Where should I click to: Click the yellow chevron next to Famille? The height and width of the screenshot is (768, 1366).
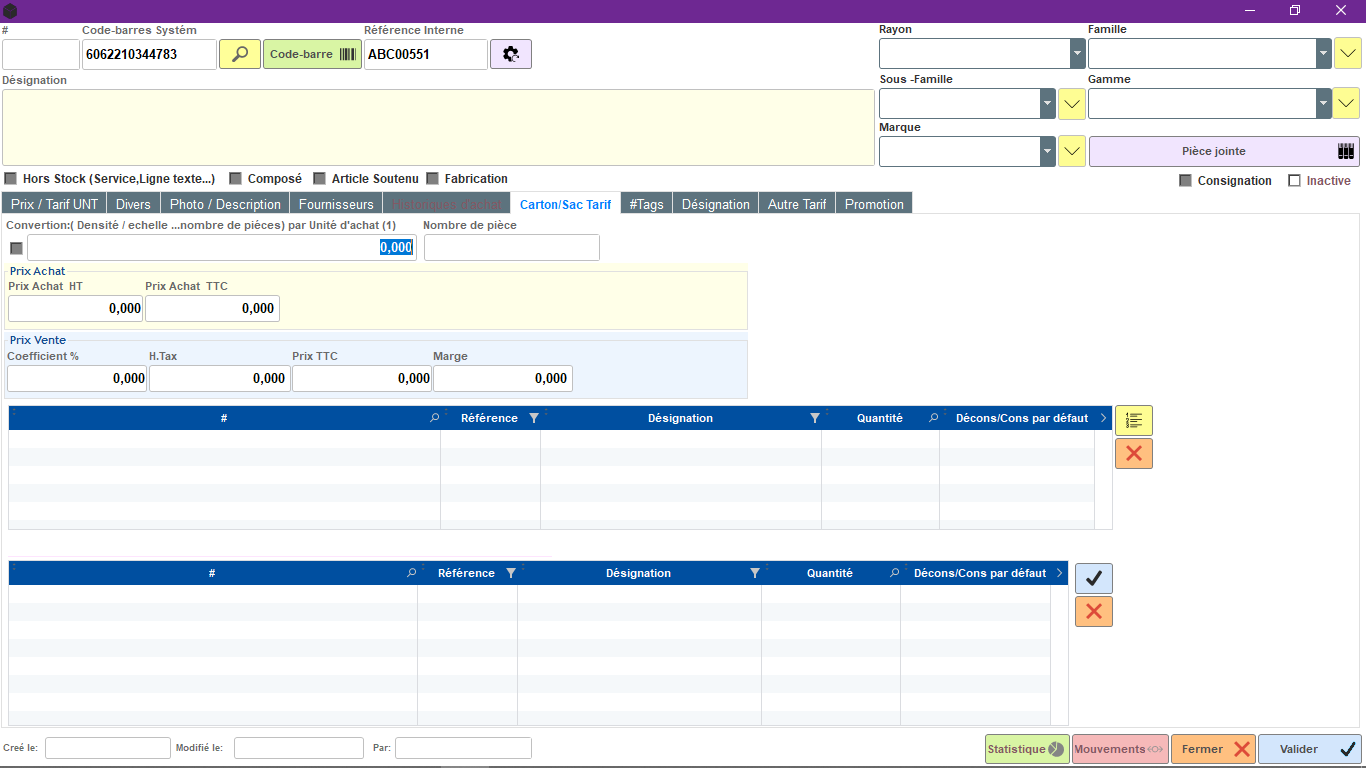[x=1347, y=53]
